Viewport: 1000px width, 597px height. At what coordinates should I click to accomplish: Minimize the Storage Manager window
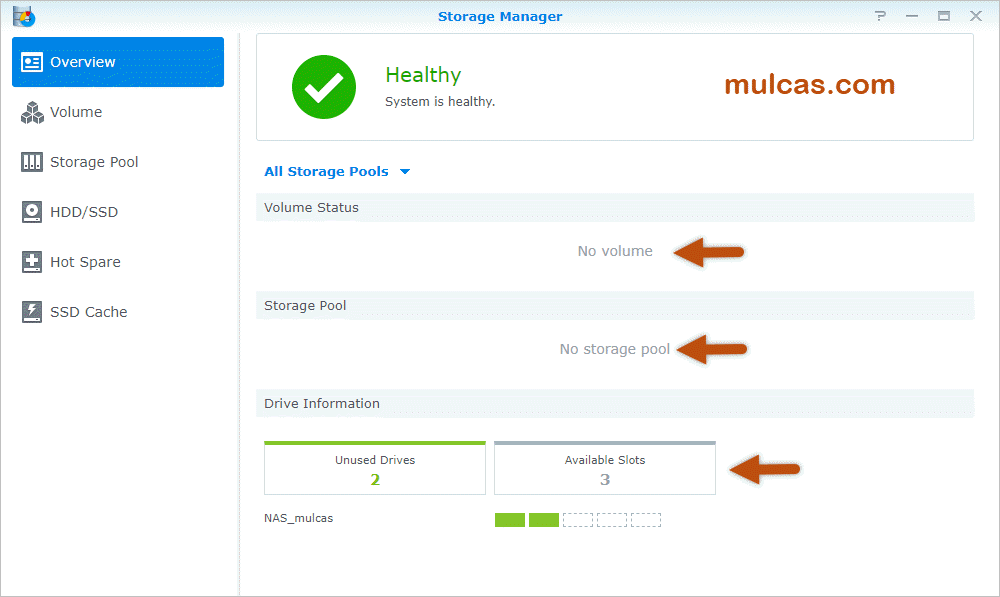912,16
